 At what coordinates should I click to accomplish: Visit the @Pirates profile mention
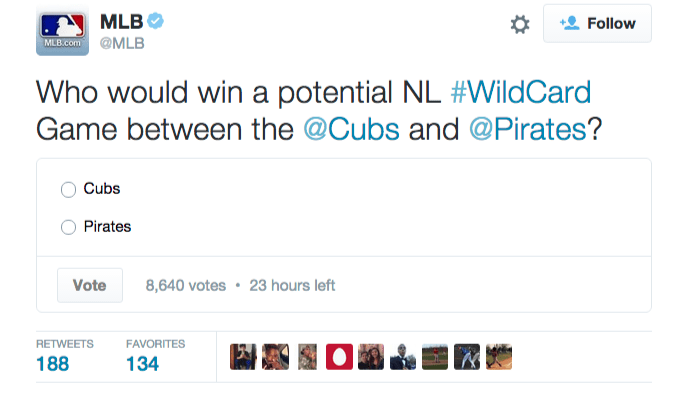527,129
